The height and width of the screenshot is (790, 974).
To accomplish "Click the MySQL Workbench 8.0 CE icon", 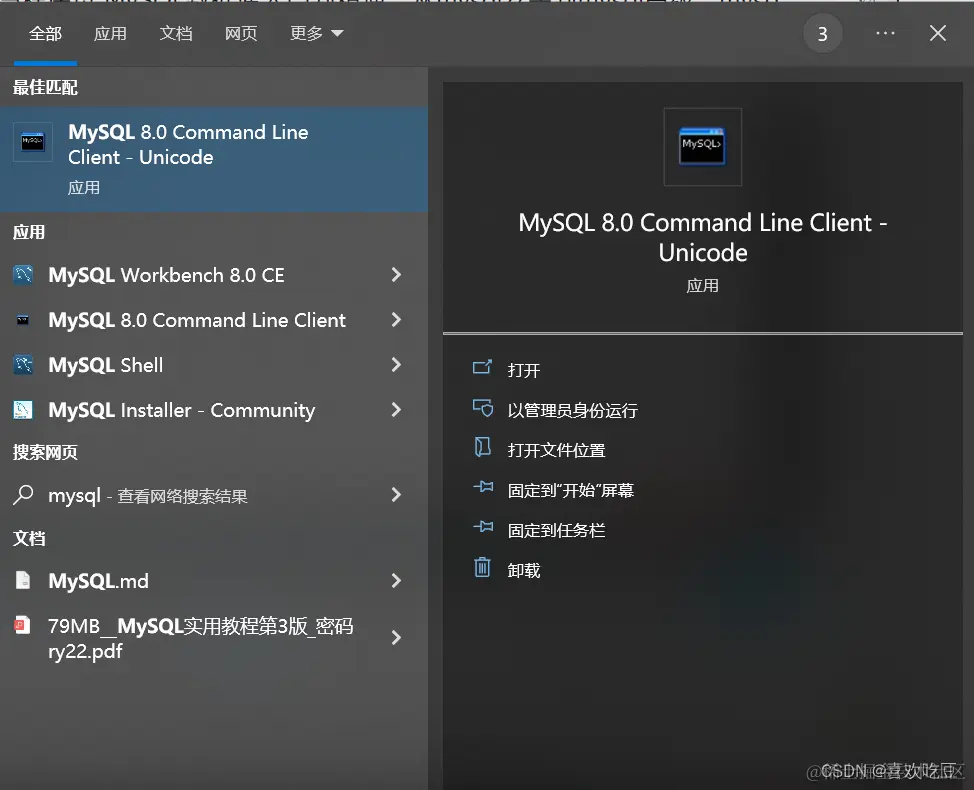I will [23, 275].
